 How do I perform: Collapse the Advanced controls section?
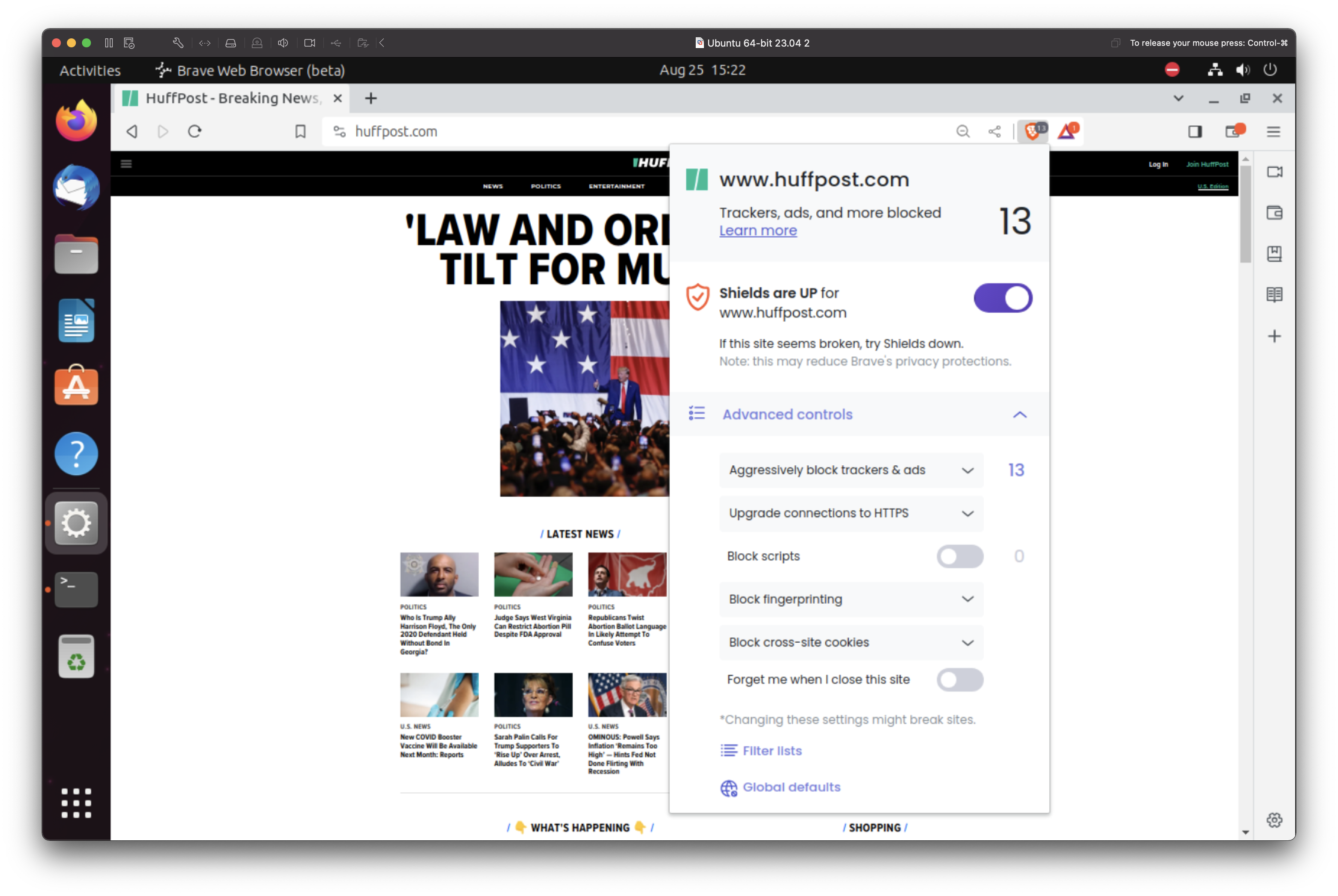[1020, 415]
